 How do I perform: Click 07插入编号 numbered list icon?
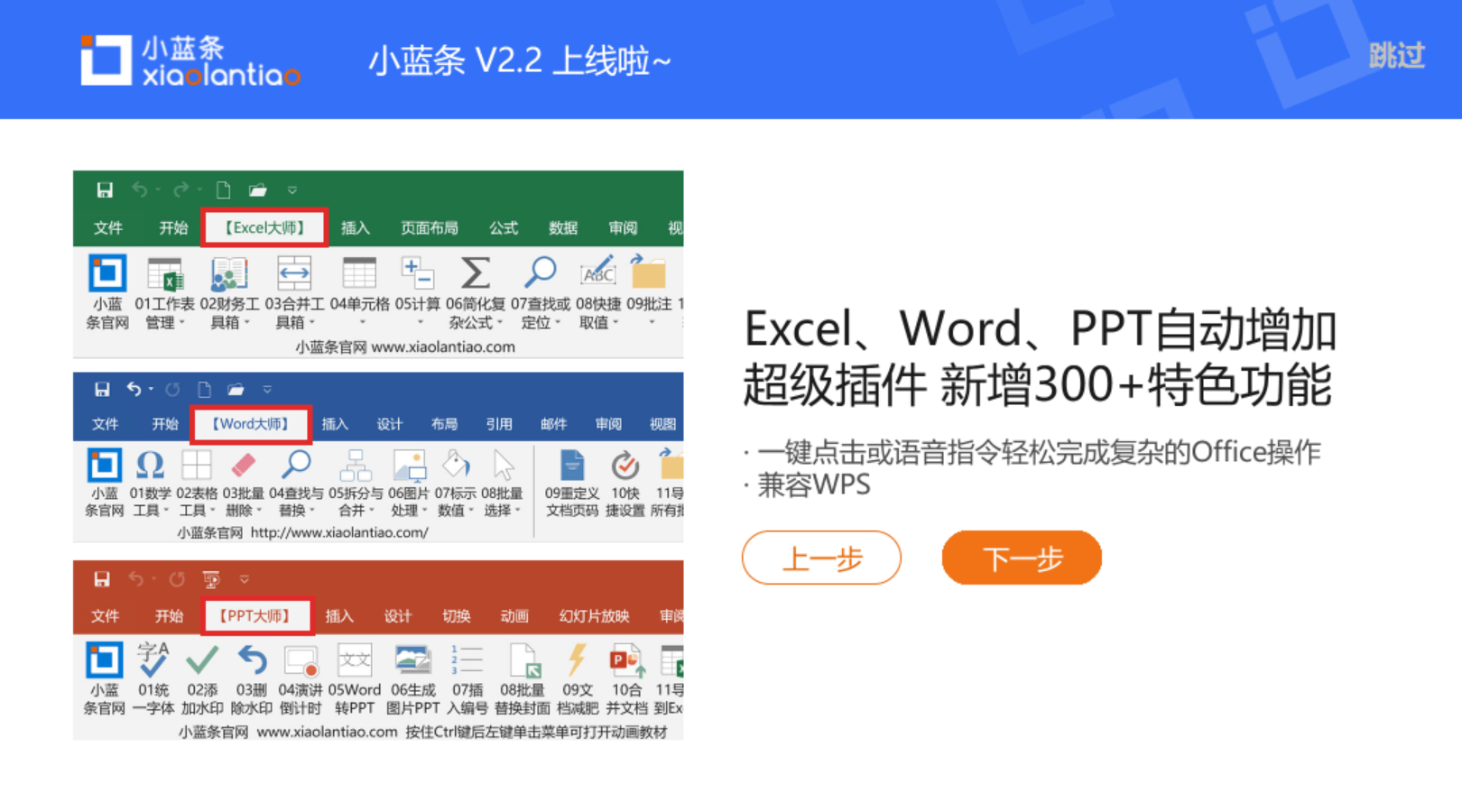click(467, 660)
